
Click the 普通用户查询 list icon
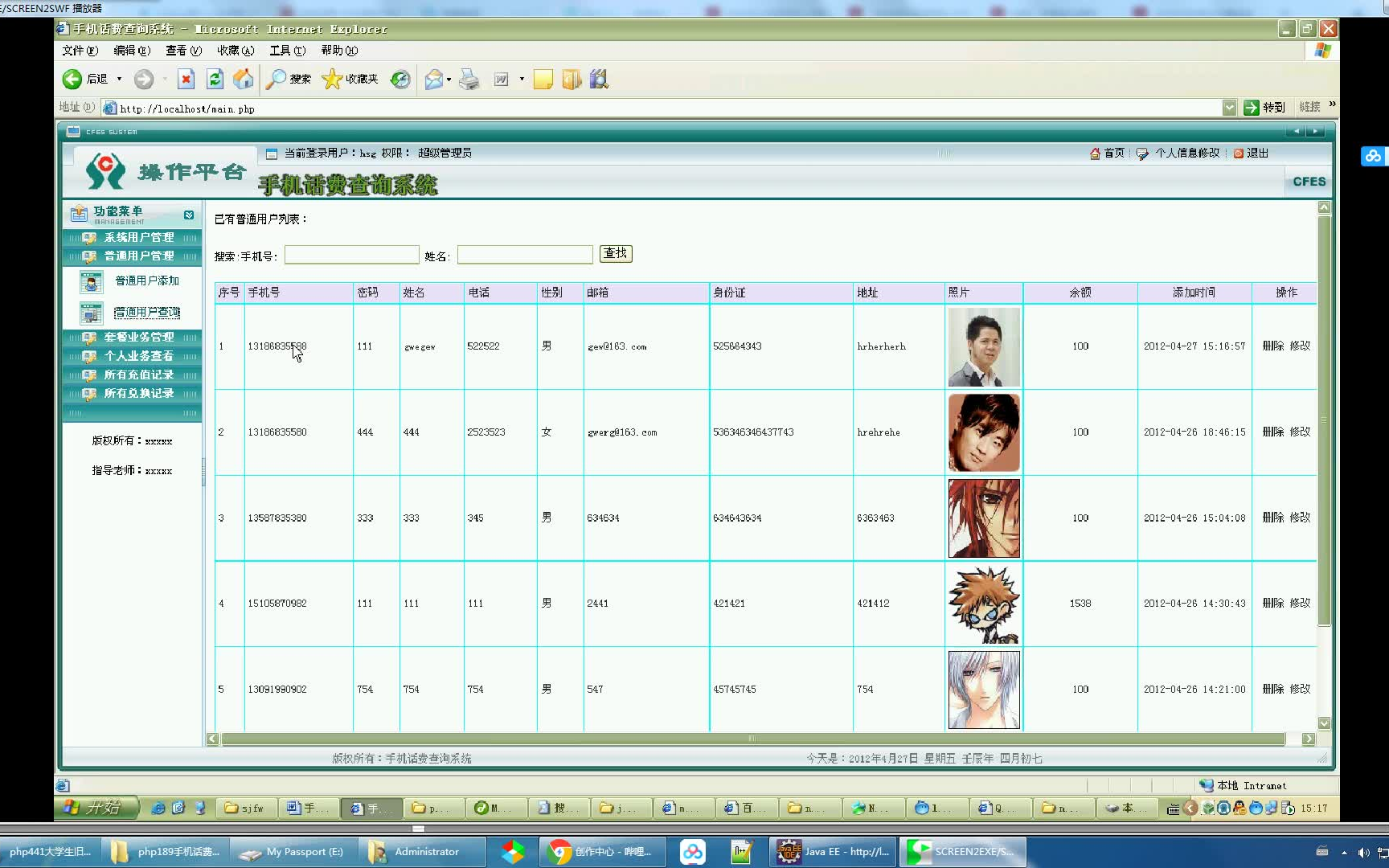[91, 313]
